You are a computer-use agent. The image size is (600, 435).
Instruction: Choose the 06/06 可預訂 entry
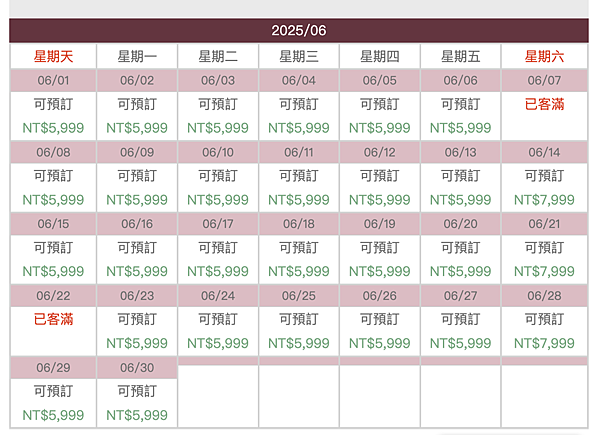click(460, 104)
